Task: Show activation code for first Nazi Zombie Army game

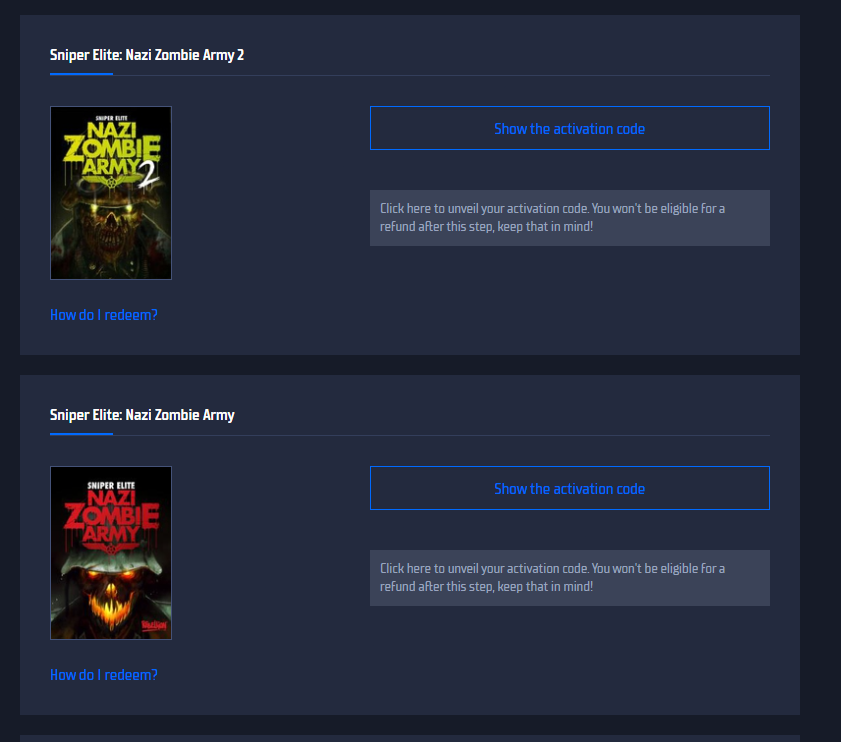Action: (x=570, y=488)
